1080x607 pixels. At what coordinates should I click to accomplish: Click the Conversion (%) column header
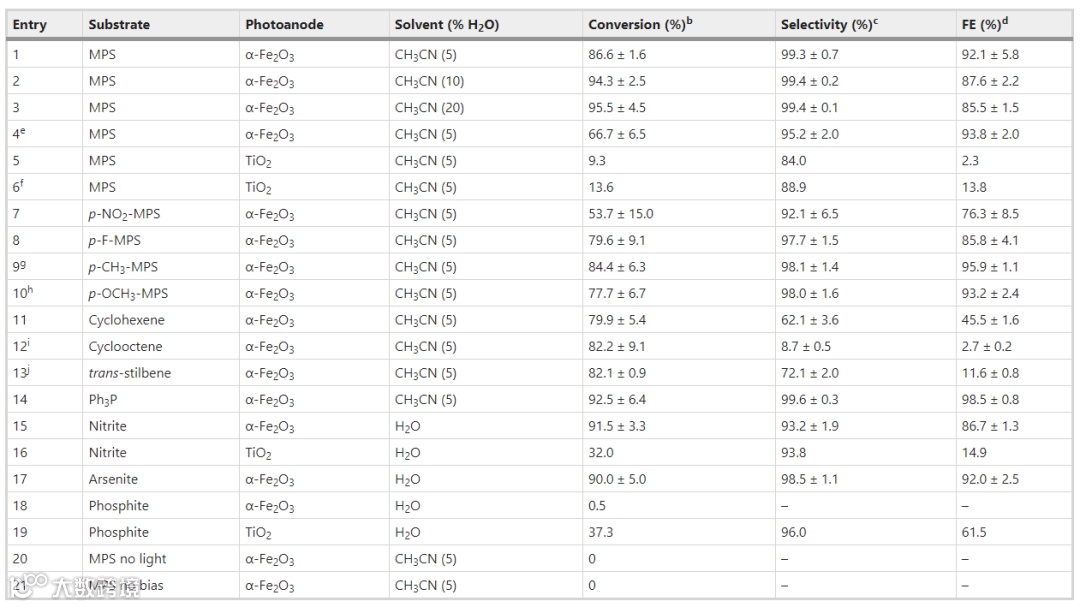click(640, 24)
